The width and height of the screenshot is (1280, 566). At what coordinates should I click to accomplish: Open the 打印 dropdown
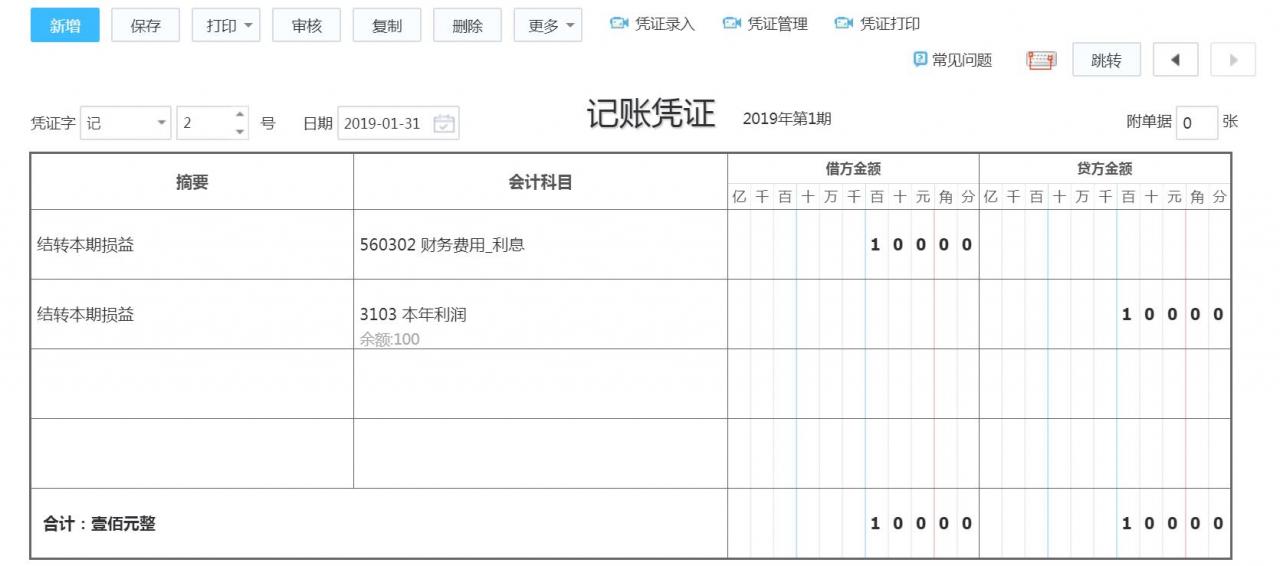[226, 26]
